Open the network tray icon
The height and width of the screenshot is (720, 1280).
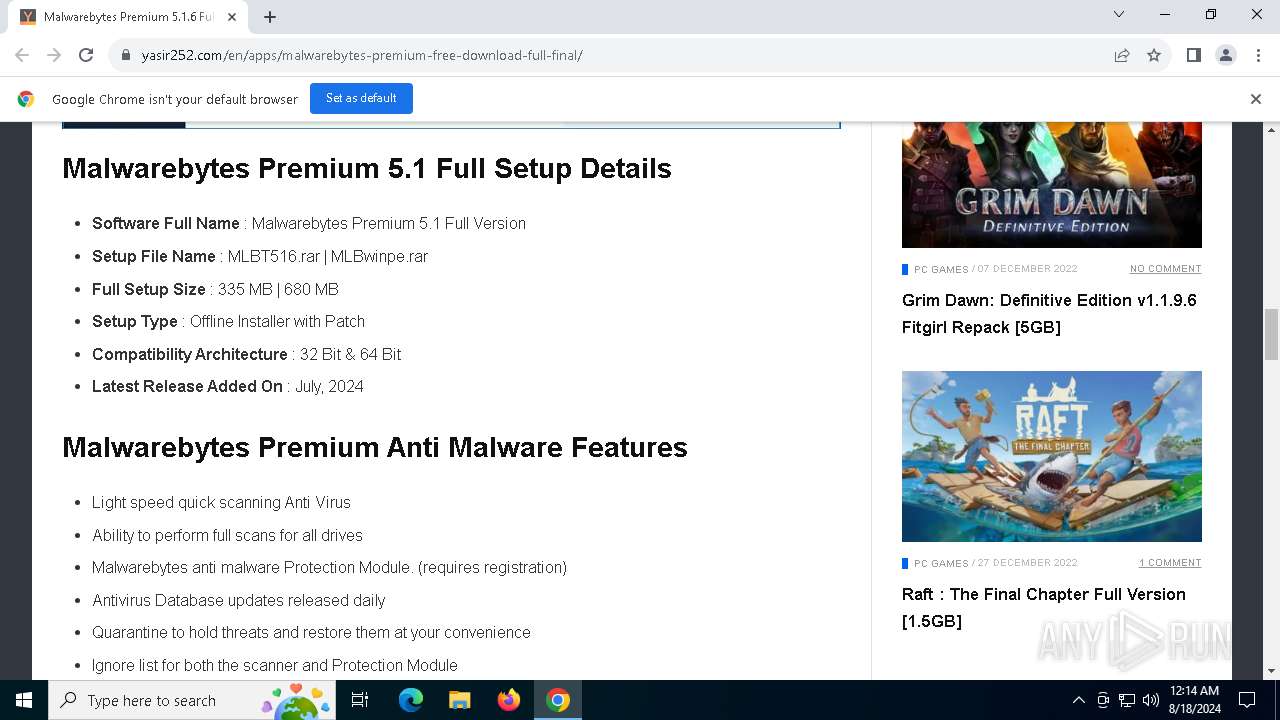point(1127,700)
